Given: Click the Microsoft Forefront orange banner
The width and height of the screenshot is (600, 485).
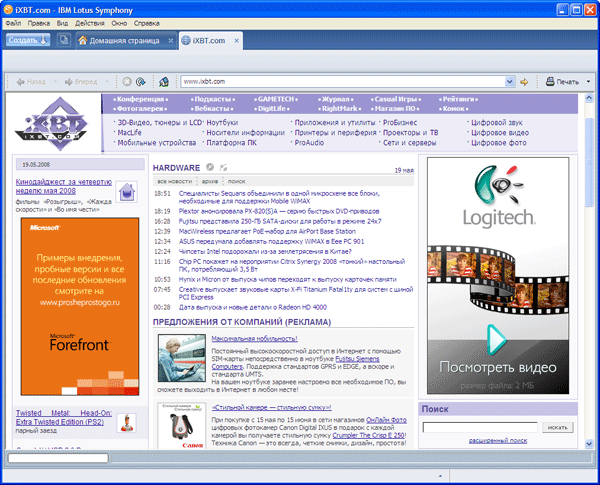Looking at the screenshot, I should pos(80,307).
